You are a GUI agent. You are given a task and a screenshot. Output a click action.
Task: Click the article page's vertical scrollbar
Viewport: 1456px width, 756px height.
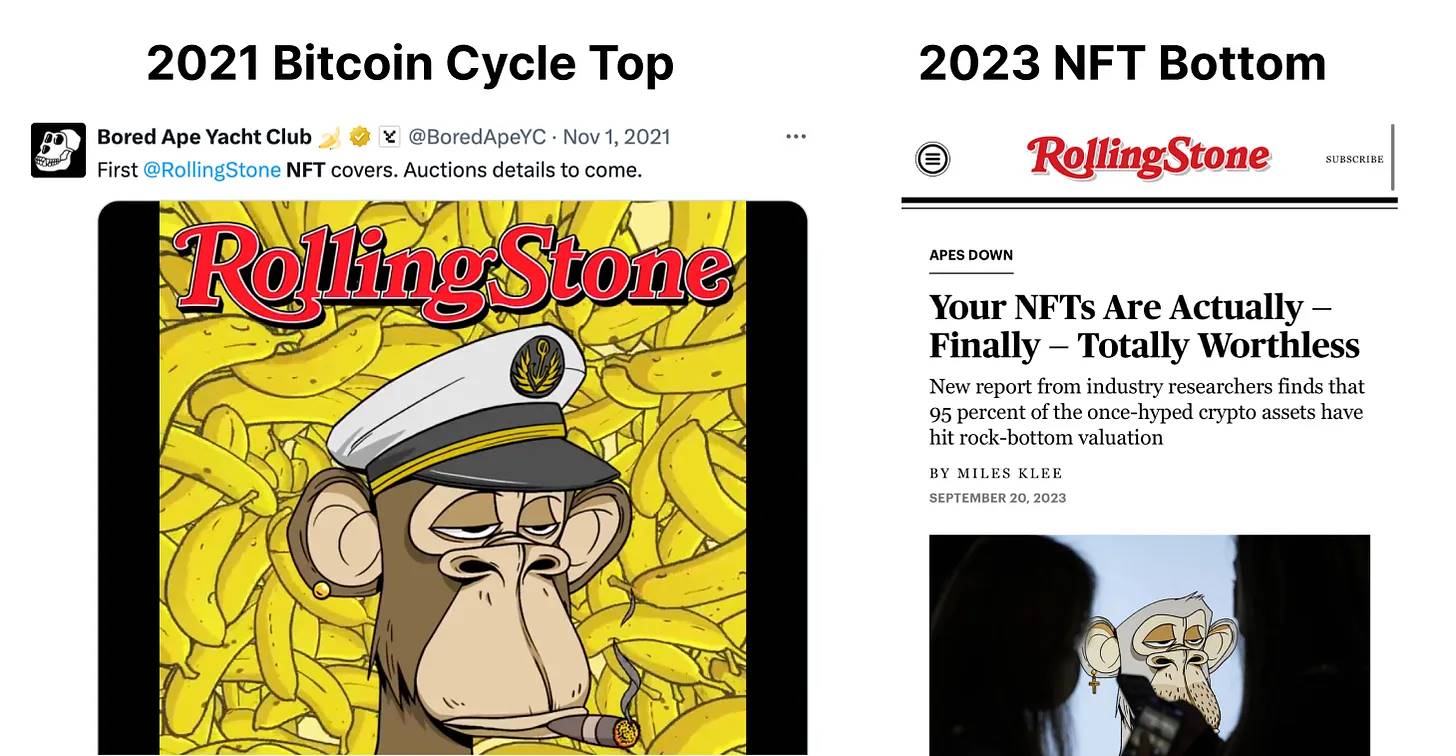point(1392,157)
